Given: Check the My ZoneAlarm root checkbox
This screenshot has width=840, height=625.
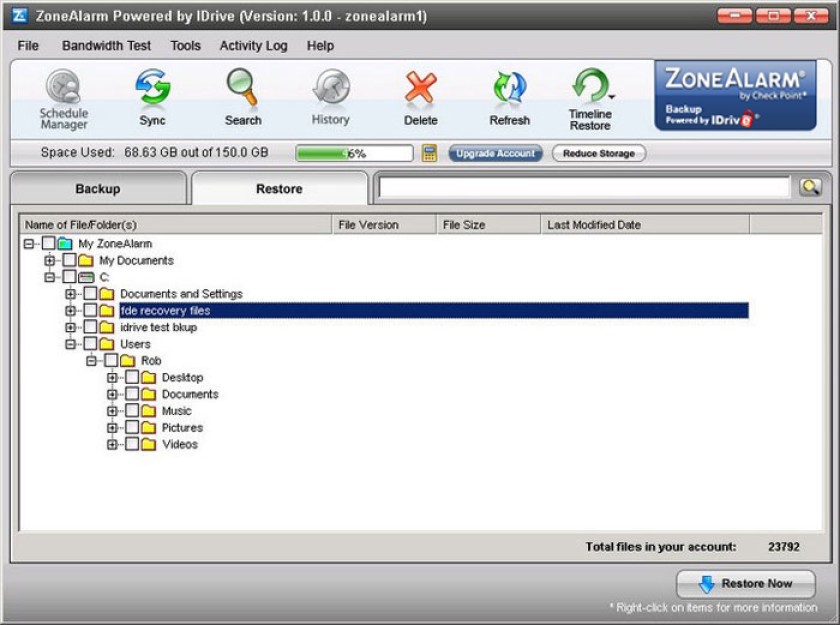Looking at the screenshot, I should pos(48,244).
